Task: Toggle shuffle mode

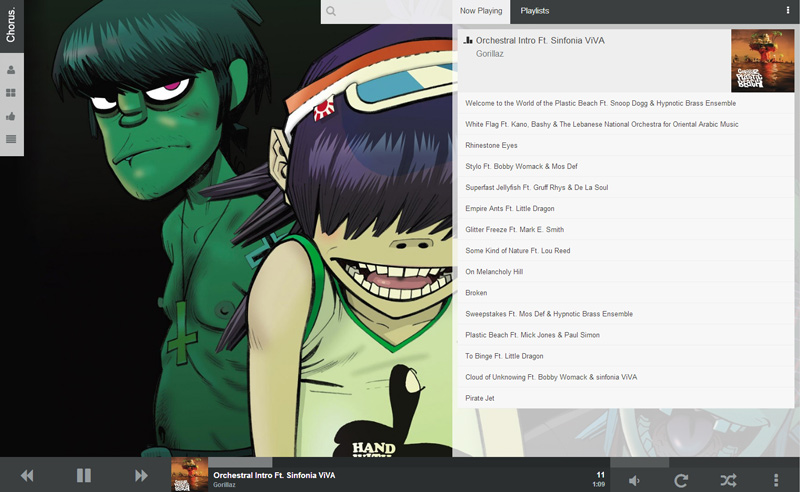Action: click(x=728, y=480)
